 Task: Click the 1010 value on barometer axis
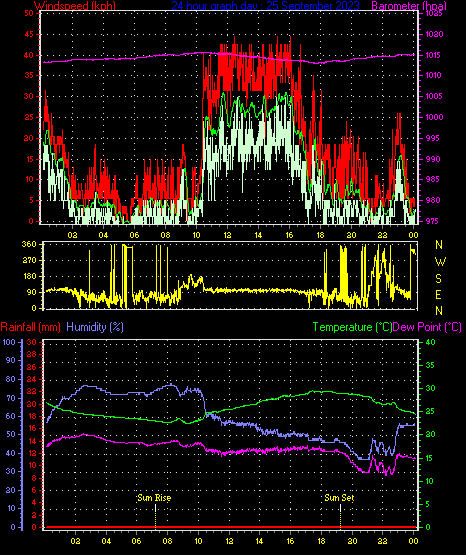coord(434,75)
